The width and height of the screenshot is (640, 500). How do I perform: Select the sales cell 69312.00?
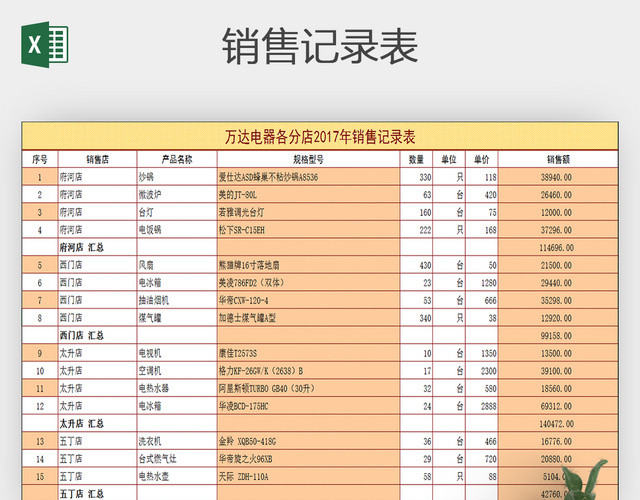[558, 406]
